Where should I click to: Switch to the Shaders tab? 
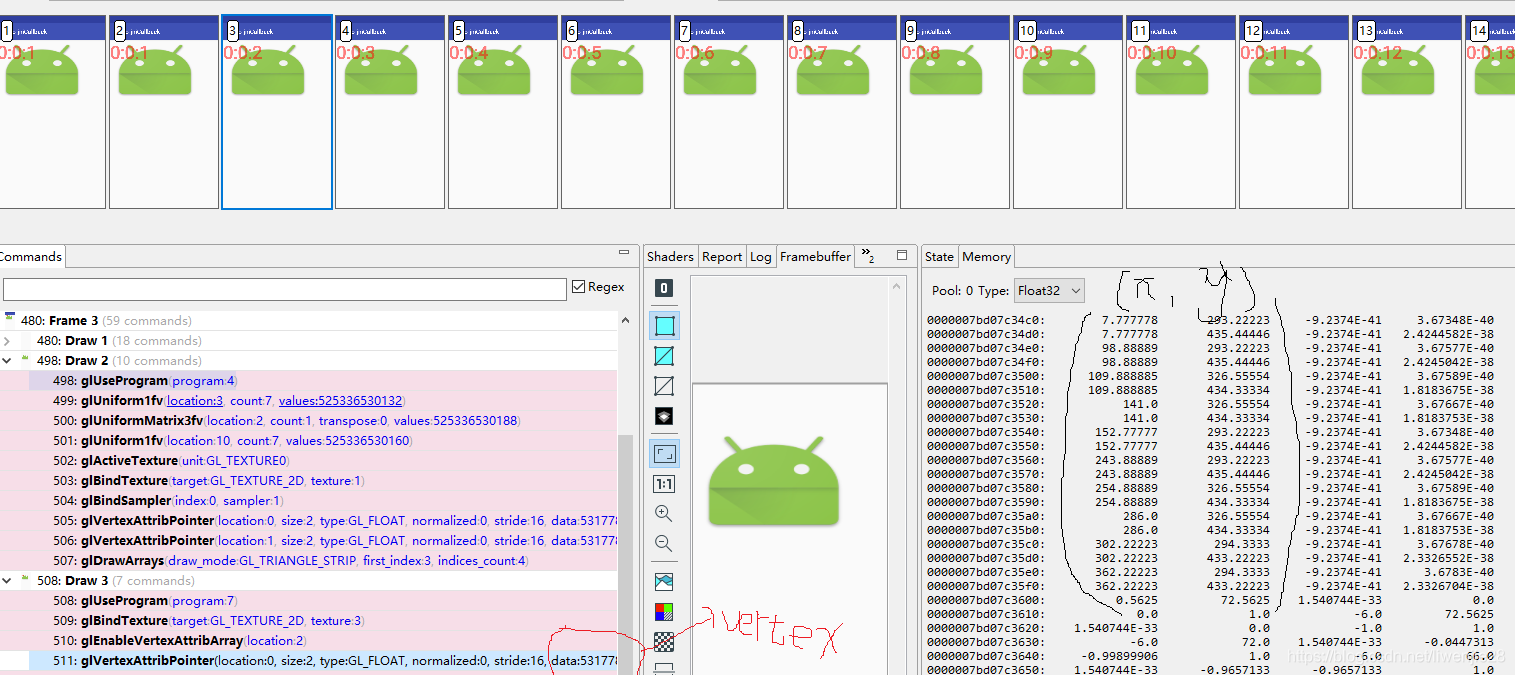click(x=670, y=257)
